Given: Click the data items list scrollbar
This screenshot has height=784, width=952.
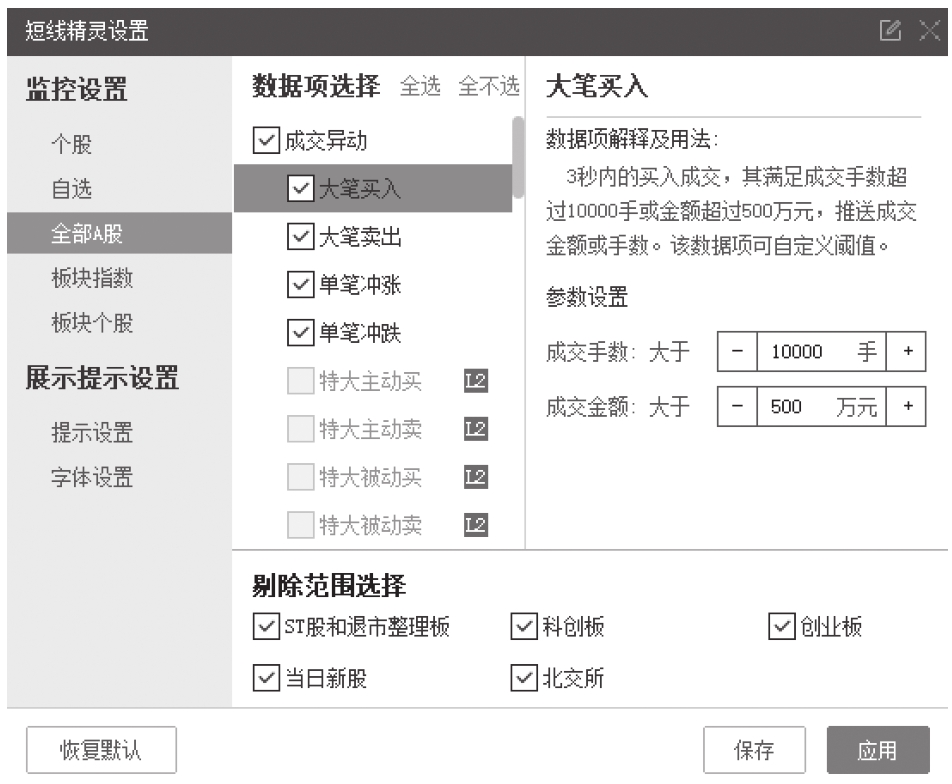Looking at the screenshot, I should (518, 157).
